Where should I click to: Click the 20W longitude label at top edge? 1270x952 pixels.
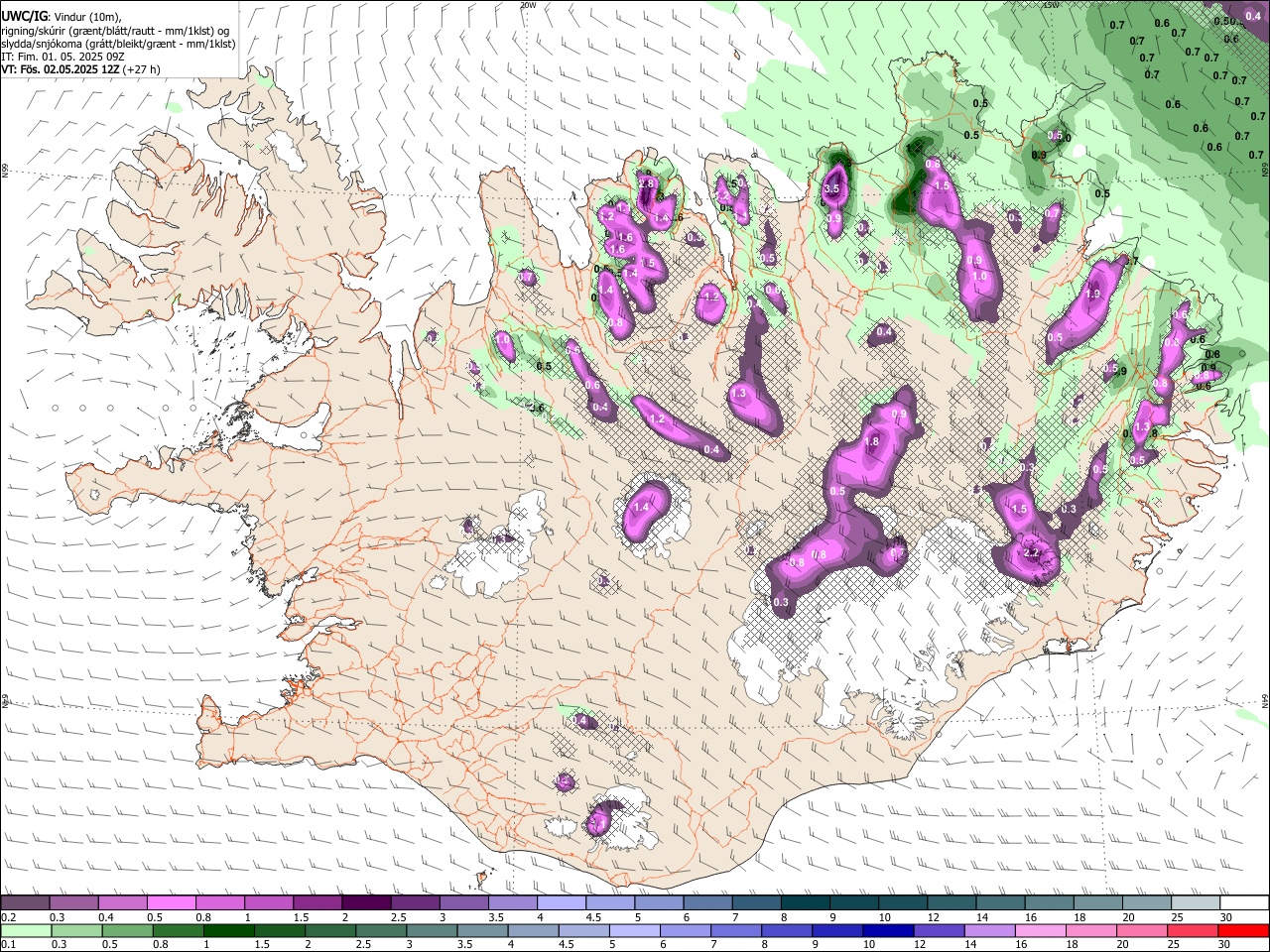[528, 5]
